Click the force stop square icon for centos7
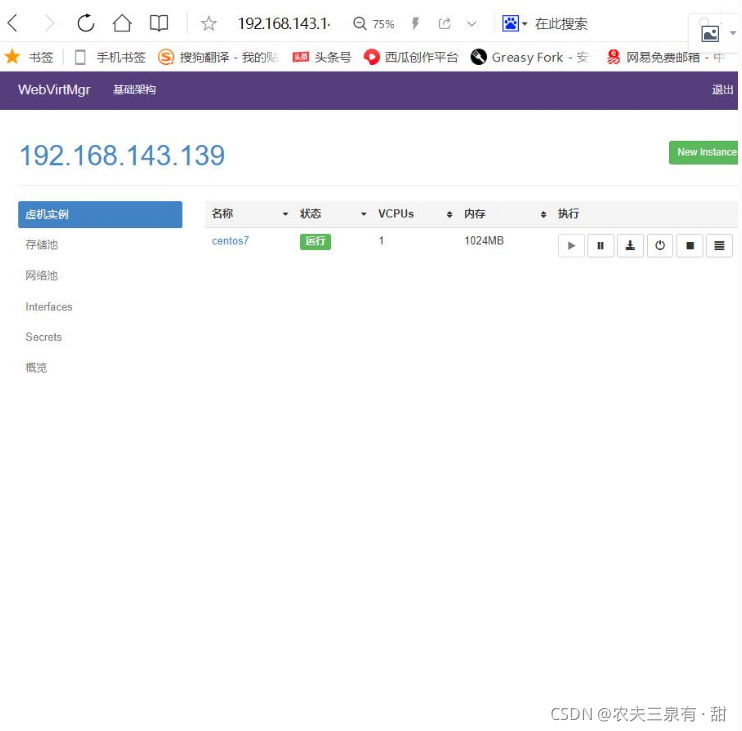 point(689,246)
